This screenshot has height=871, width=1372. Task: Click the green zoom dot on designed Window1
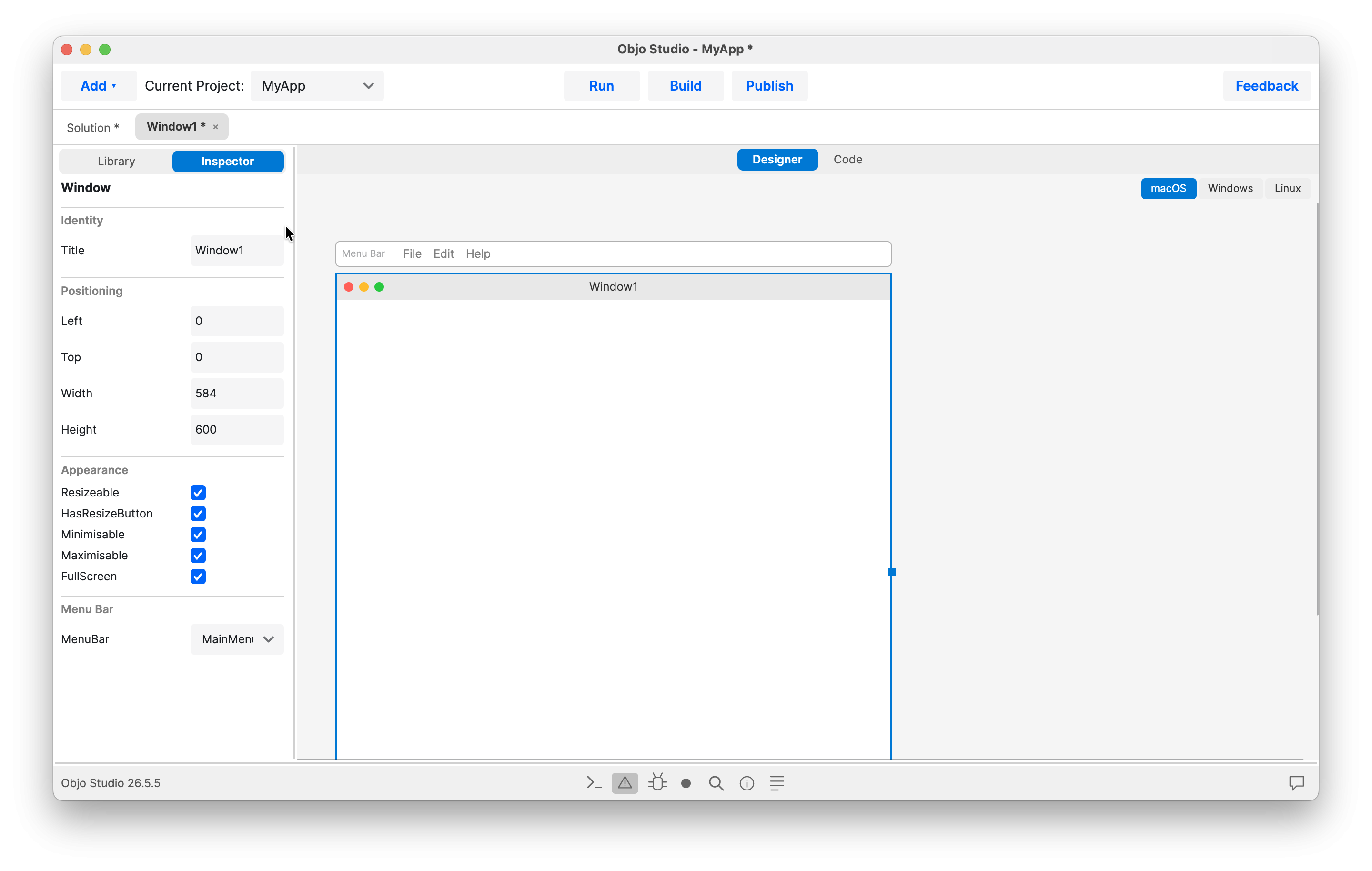click(380, 287)
